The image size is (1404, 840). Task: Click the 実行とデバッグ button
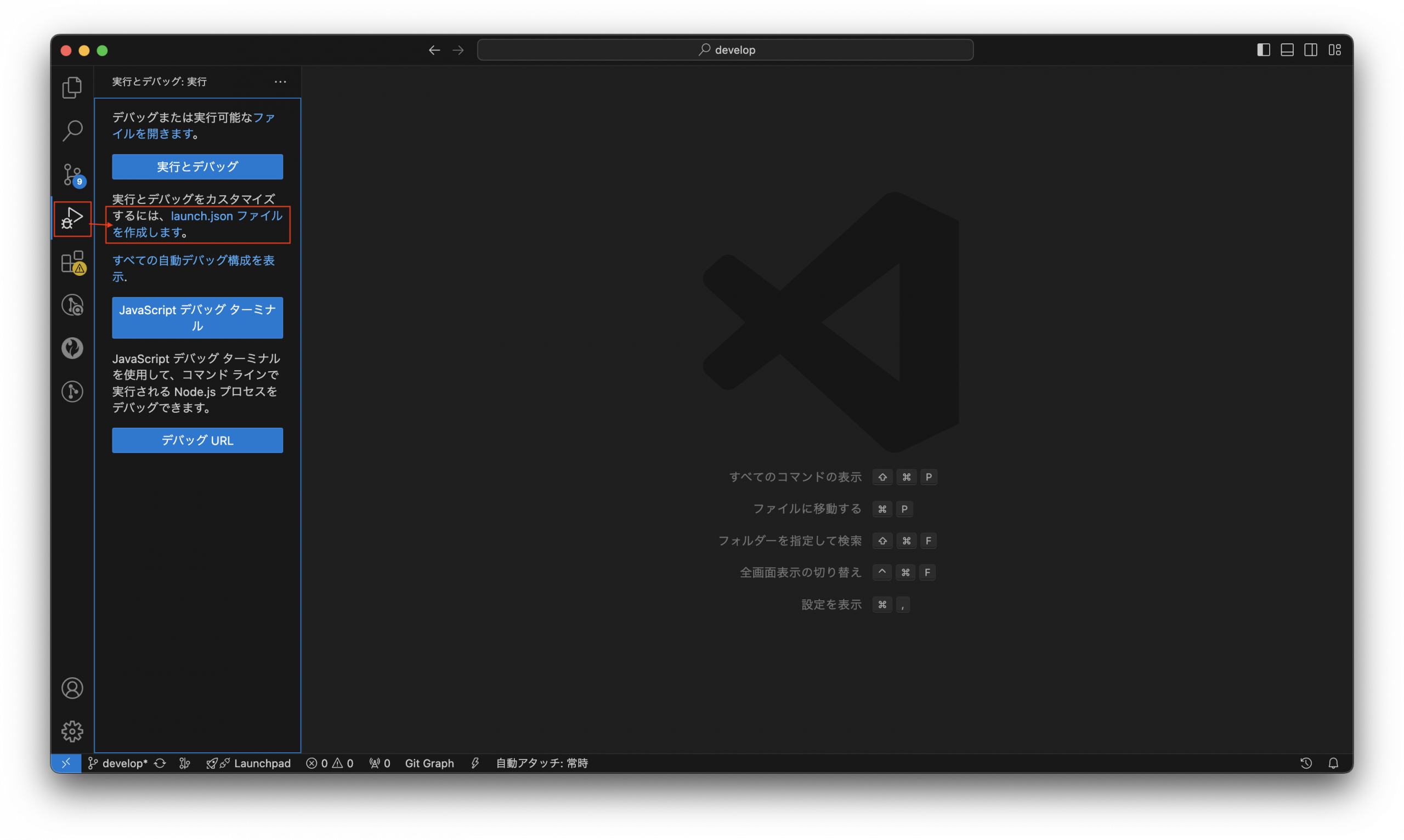tap(197, 167)
